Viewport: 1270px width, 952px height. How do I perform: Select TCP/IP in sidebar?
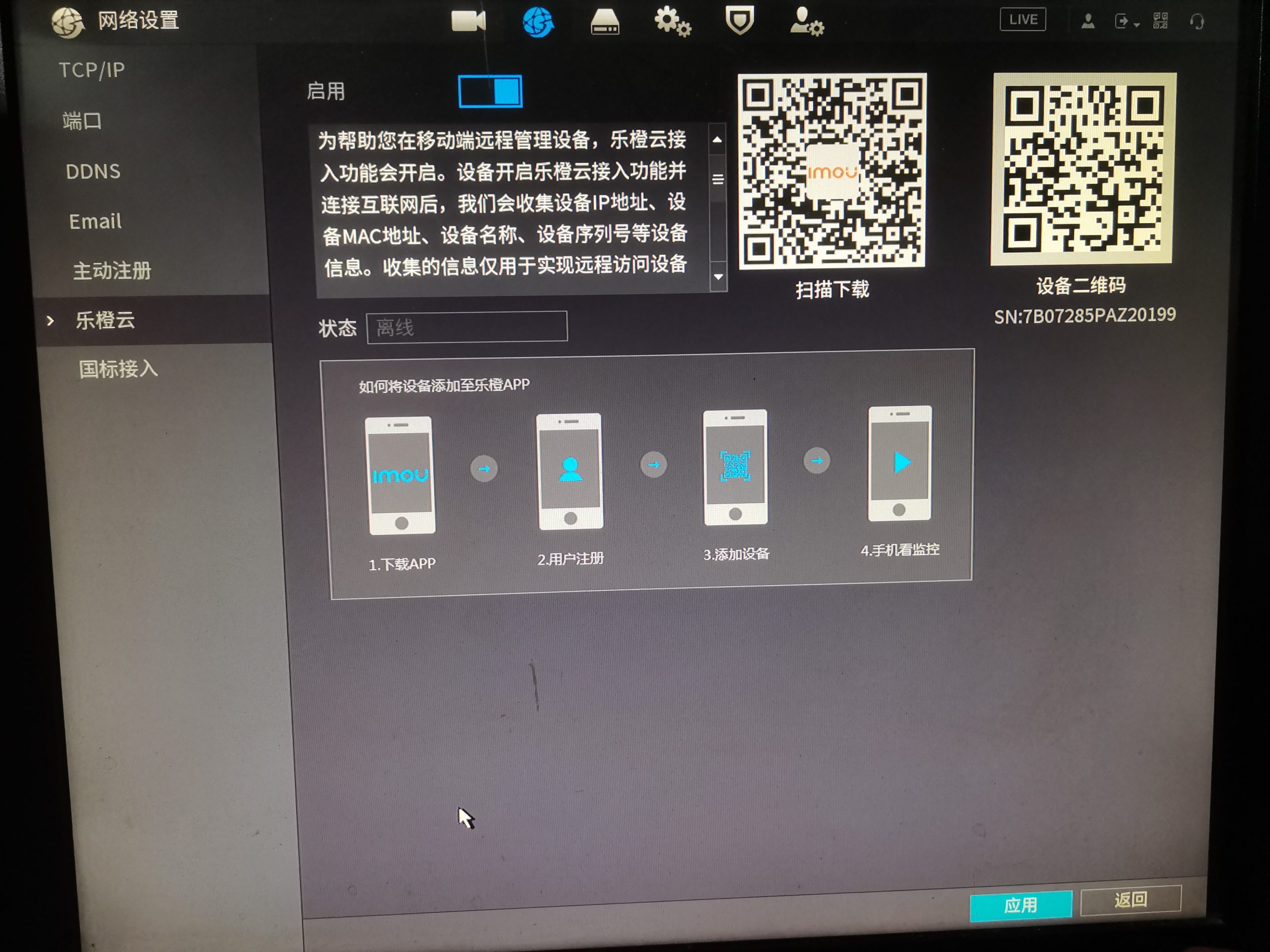click(x=92, y=70)
